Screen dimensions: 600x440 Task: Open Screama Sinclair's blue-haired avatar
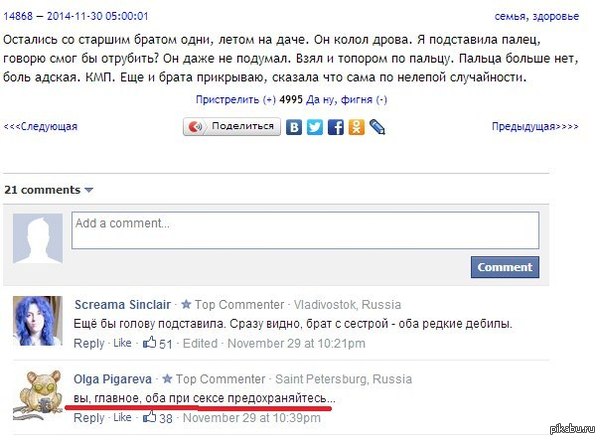tap(38, 321)
